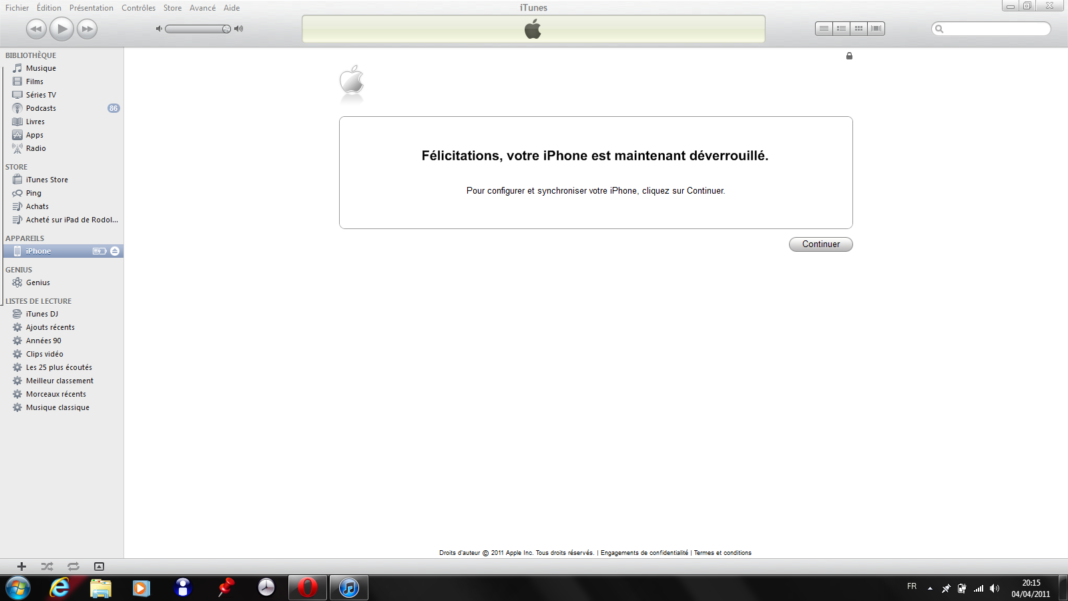Click the low volume speaker icon
This screenshot has width=1068, height=601.
click(159, 29)
